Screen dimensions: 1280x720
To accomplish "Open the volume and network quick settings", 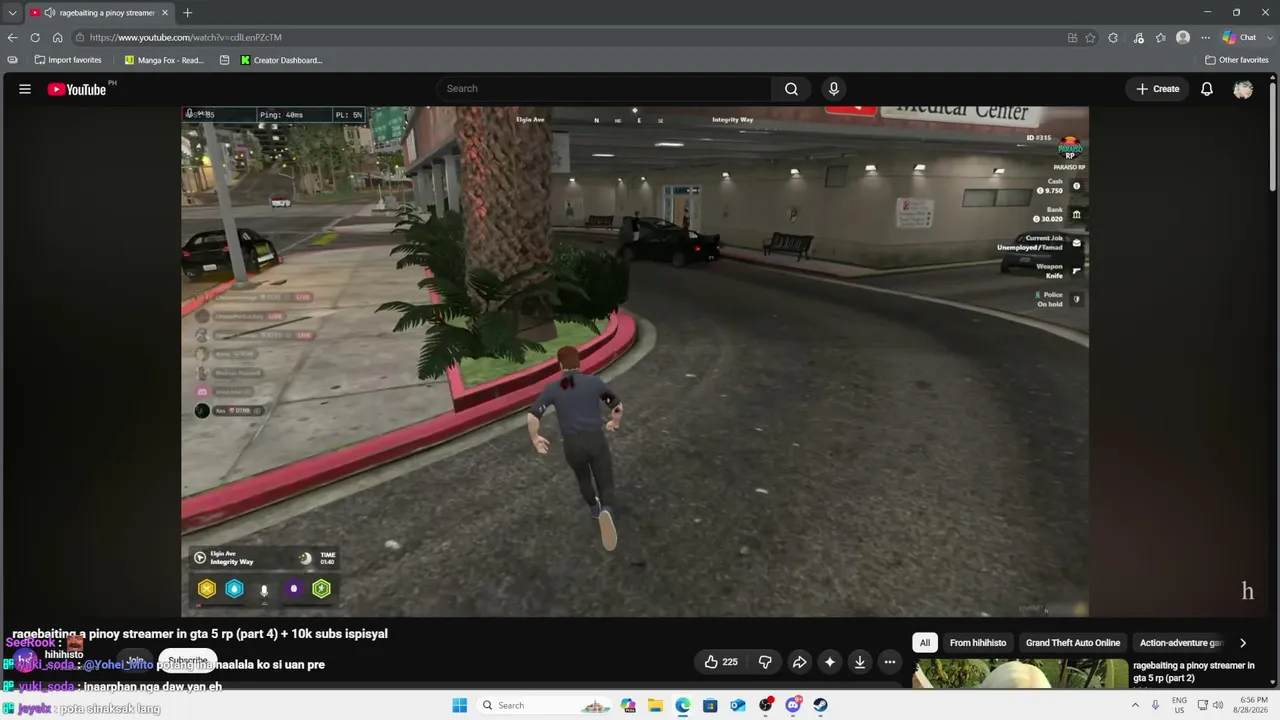I will tap(1210, 705).
